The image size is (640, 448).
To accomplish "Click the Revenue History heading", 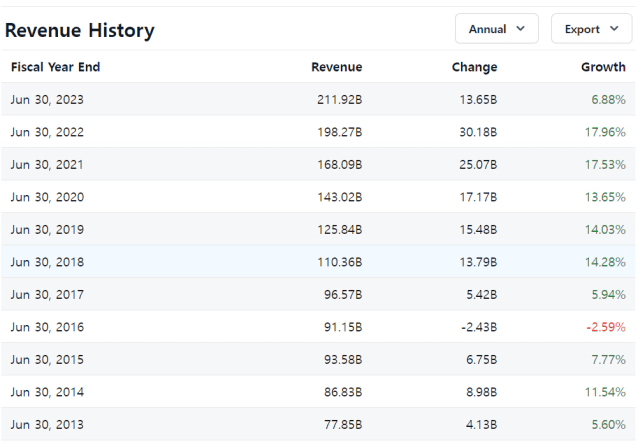I will 80,30.
